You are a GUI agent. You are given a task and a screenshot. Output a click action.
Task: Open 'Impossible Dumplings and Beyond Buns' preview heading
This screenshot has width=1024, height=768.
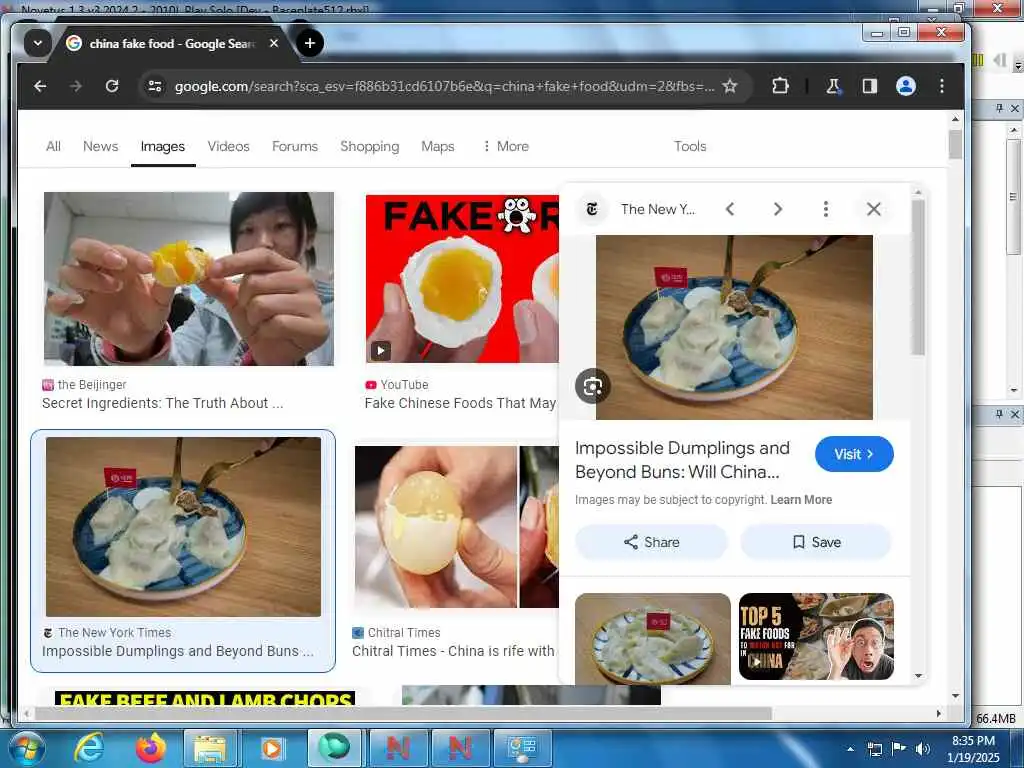click(x=682, y=460)
